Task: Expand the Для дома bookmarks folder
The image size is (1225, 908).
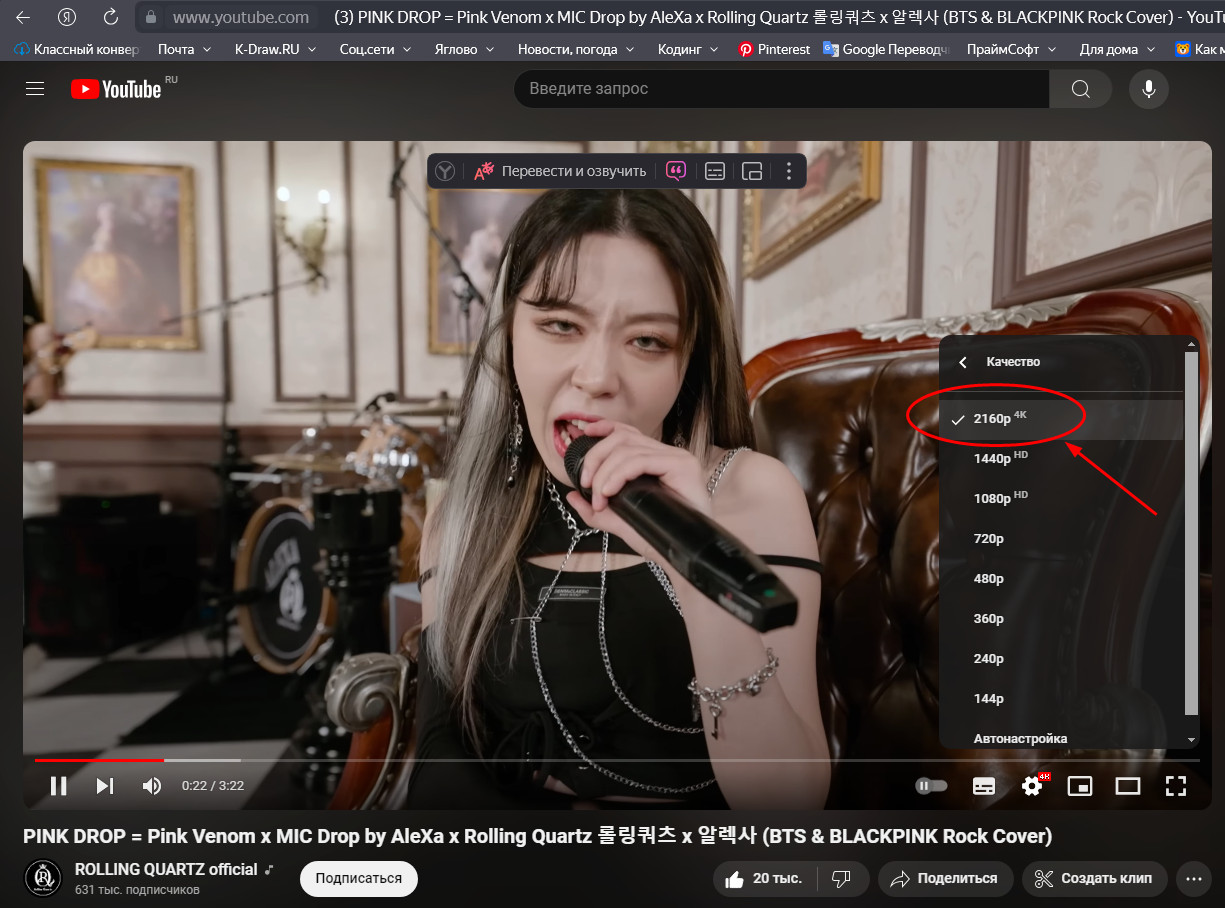Action: click(x=1117, y=49)
